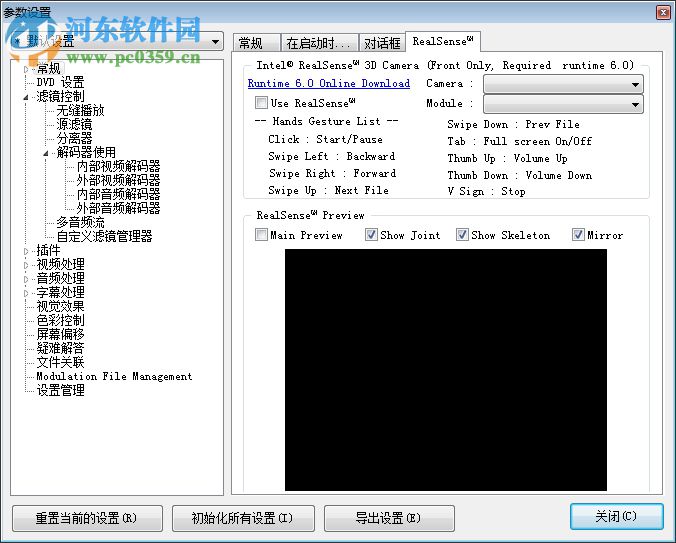Select 外部音频解码器 tree item
Screen dimensions: 676x543
click(119, 208)
